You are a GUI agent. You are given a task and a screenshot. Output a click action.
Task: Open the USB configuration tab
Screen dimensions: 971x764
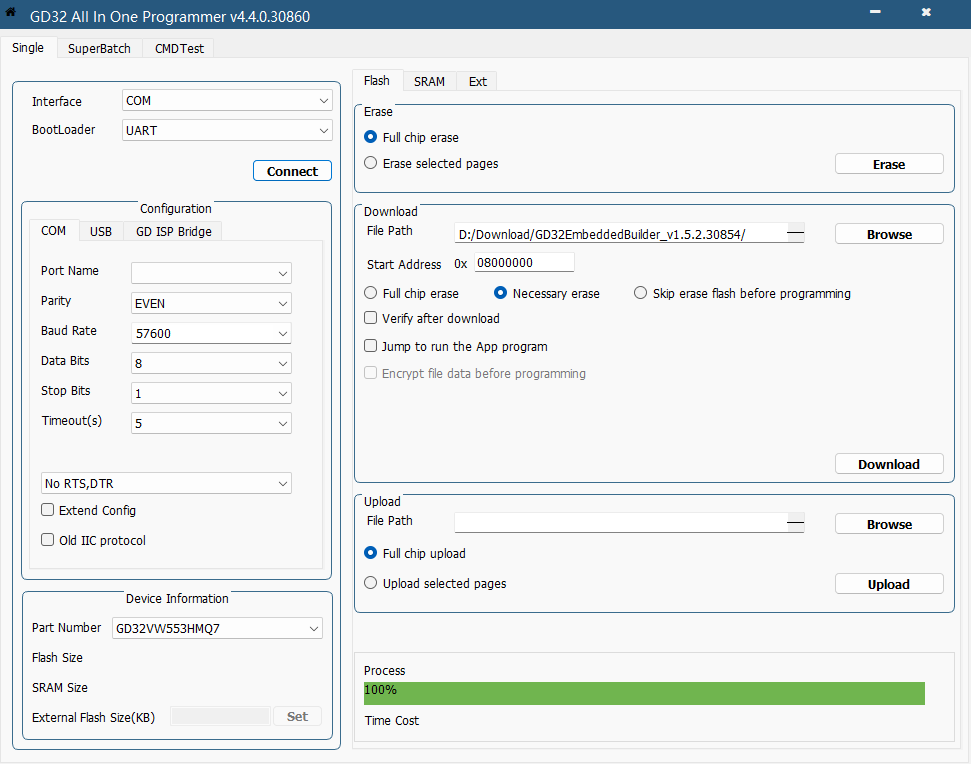coord(101,232)
